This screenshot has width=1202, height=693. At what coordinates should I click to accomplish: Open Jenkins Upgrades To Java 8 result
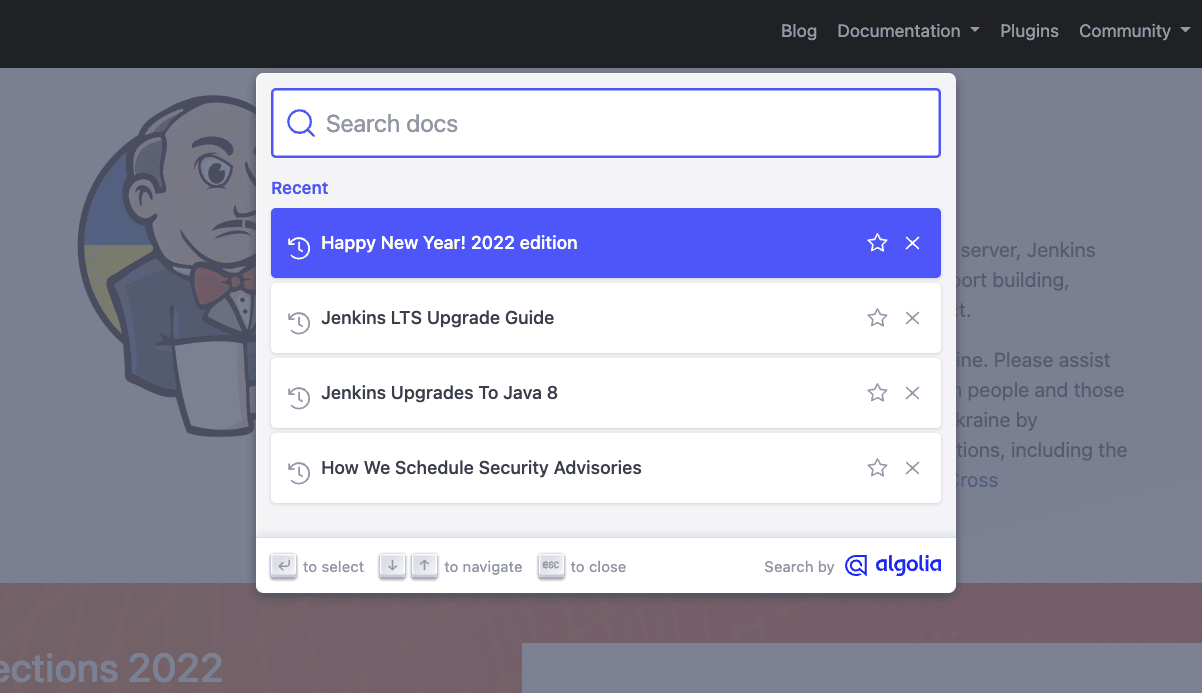point(440,393)
